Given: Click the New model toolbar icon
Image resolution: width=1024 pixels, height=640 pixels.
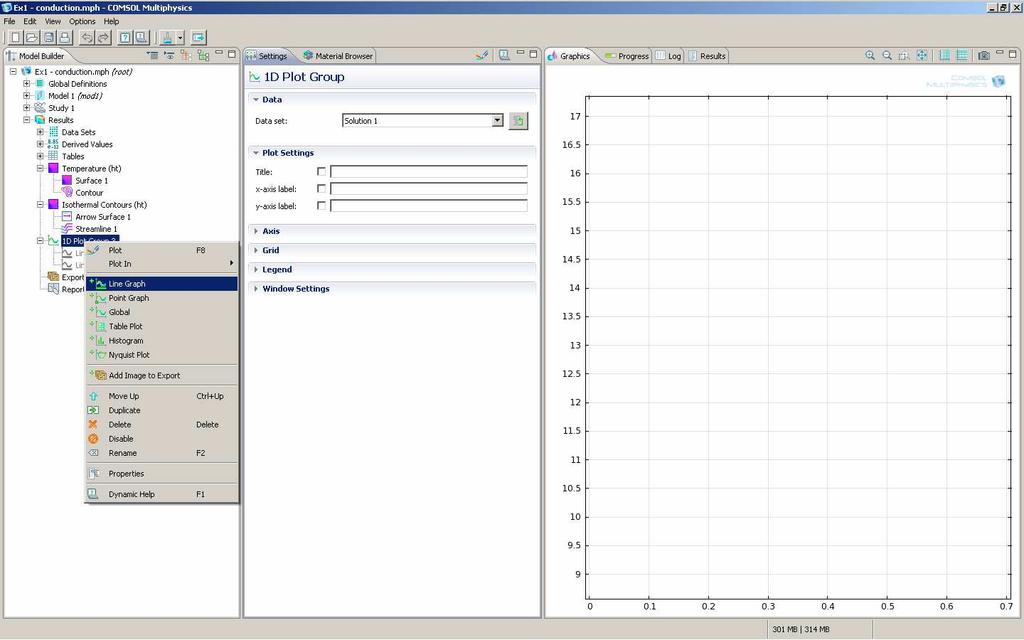Looking at the screenshot, I should click(15, 37).
